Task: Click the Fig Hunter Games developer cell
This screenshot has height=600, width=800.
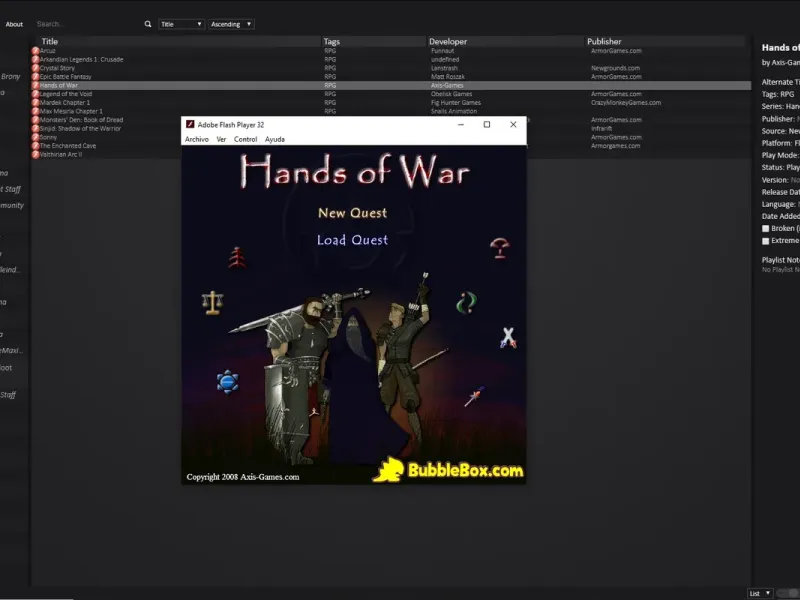Action: coord(456,103)
